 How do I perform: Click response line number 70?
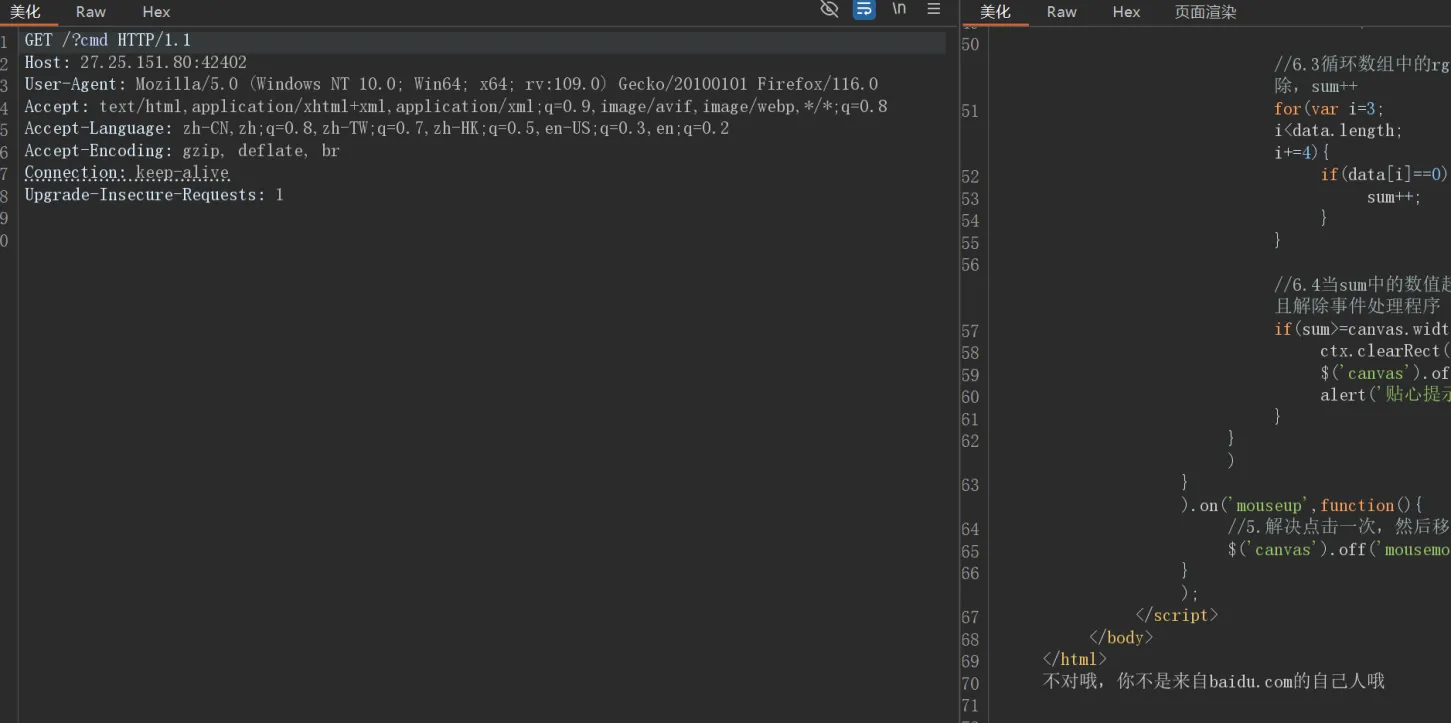pyautogui.click(x=970, y=684)
